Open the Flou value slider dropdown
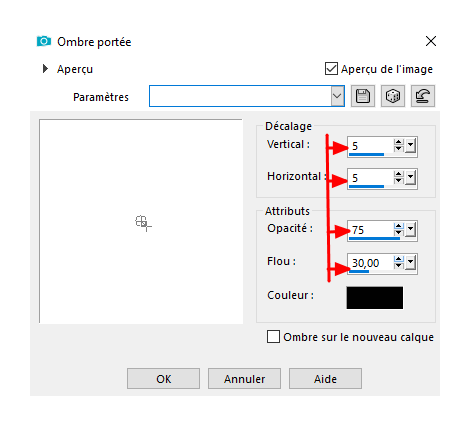This screenshot has width=470, height=426. pyautogui.click(x=410, y=263)
